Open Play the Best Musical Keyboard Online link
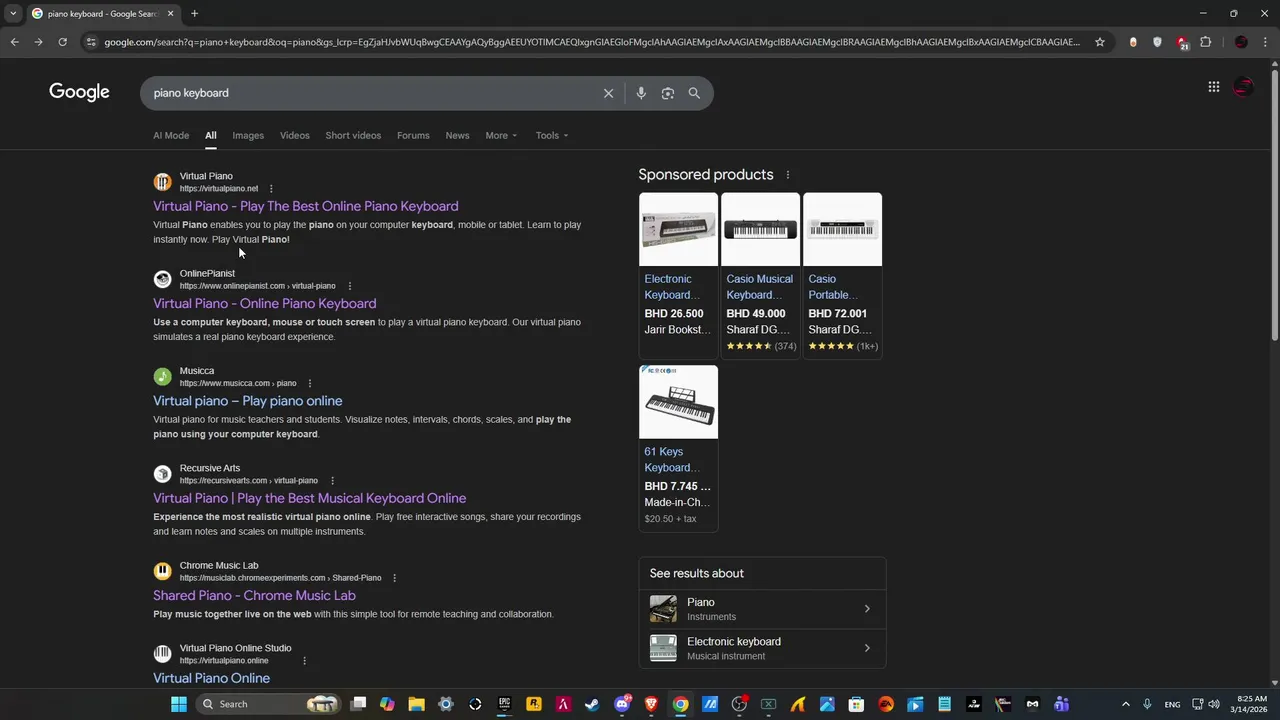Screen dimensions: 1280x720 point(310,498)
